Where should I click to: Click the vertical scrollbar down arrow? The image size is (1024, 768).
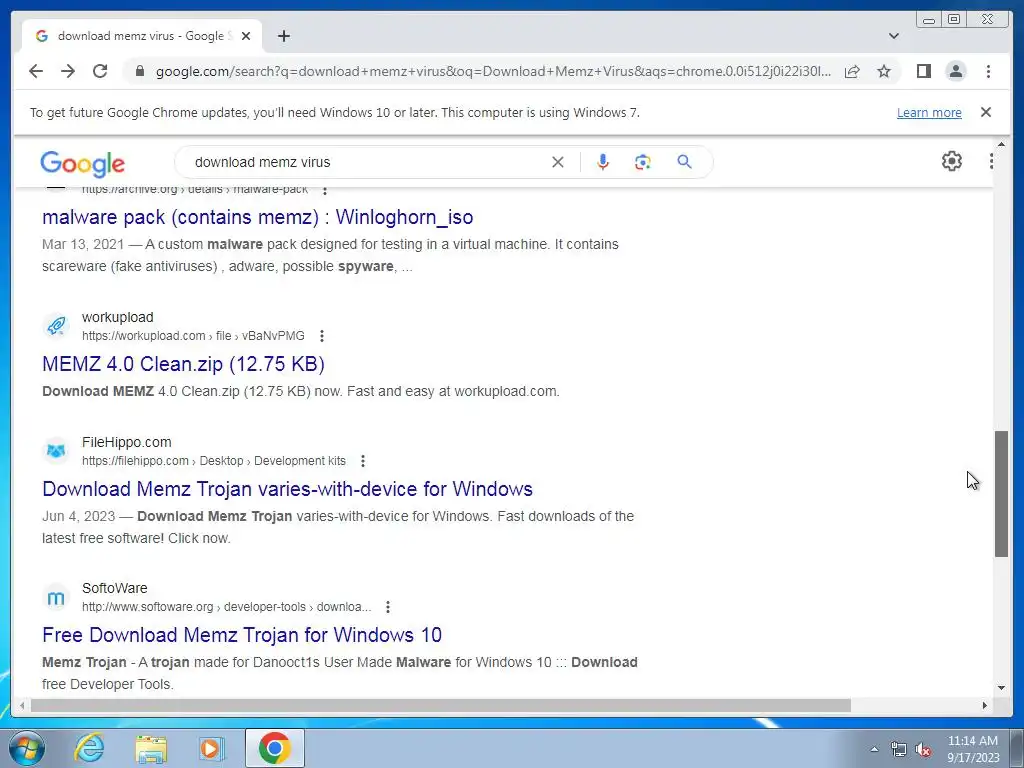(1001, 688)
